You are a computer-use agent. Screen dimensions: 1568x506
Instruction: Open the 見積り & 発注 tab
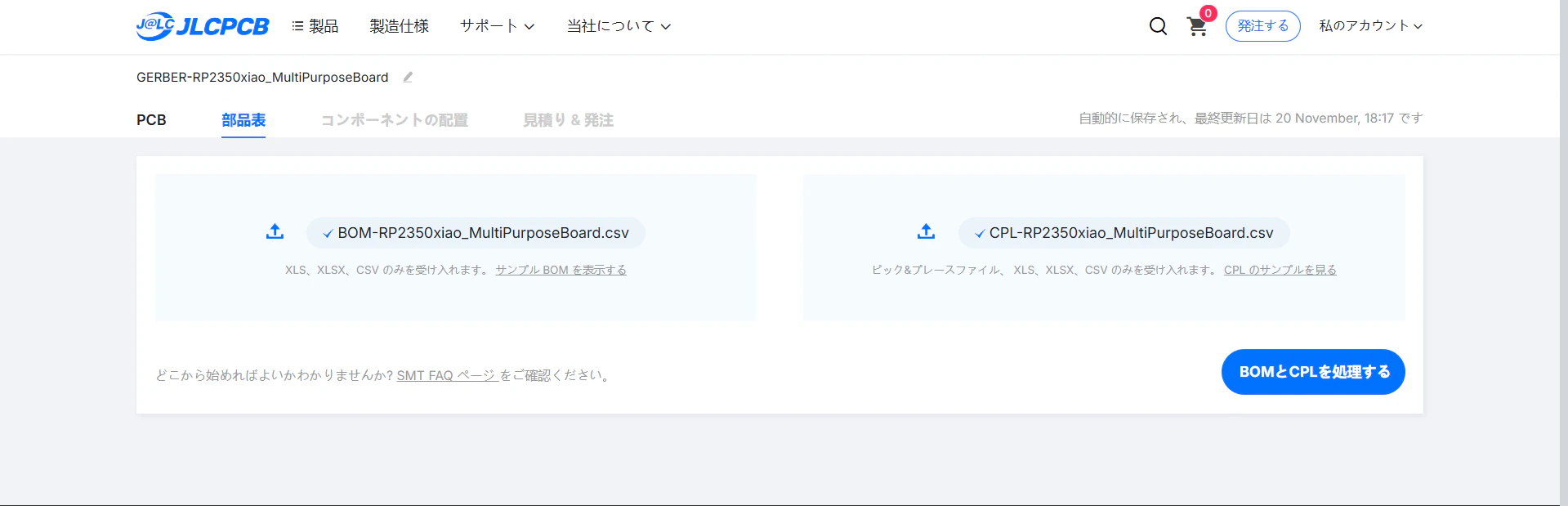(568, 120)
